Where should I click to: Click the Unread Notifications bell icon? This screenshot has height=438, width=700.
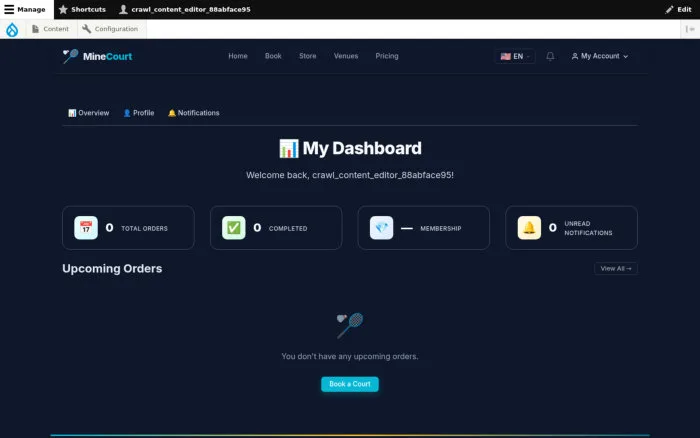[529, 228]
